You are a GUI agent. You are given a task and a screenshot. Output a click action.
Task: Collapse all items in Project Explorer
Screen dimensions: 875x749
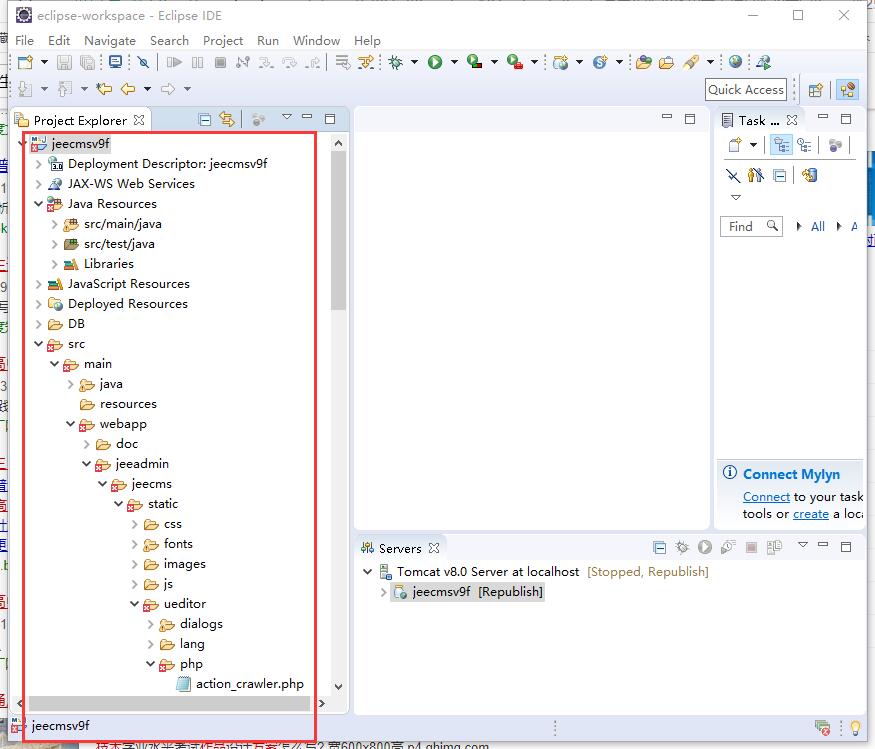[205, 120]
